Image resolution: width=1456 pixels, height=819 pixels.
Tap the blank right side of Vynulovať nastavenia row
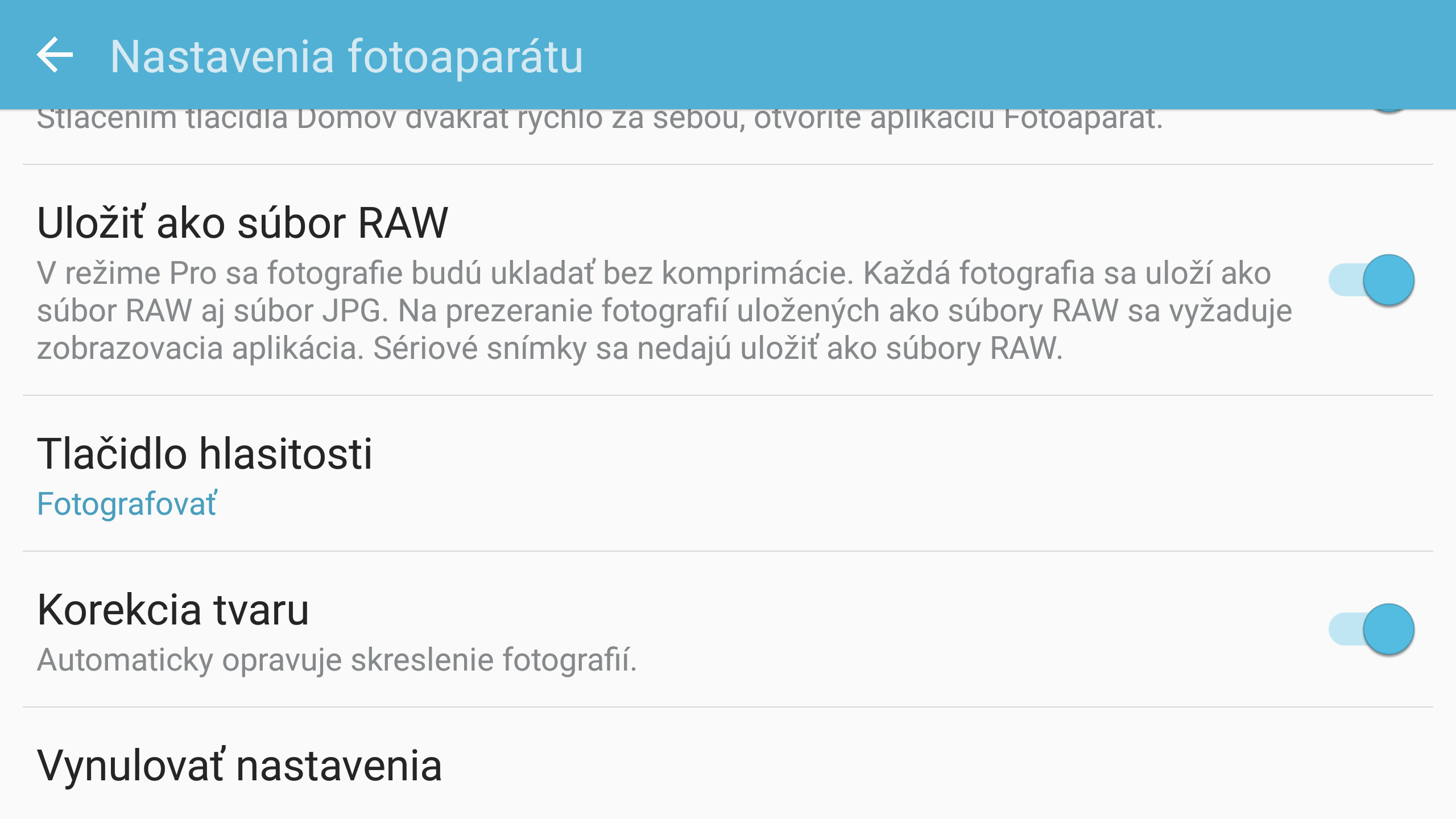(x=967, y=766)
